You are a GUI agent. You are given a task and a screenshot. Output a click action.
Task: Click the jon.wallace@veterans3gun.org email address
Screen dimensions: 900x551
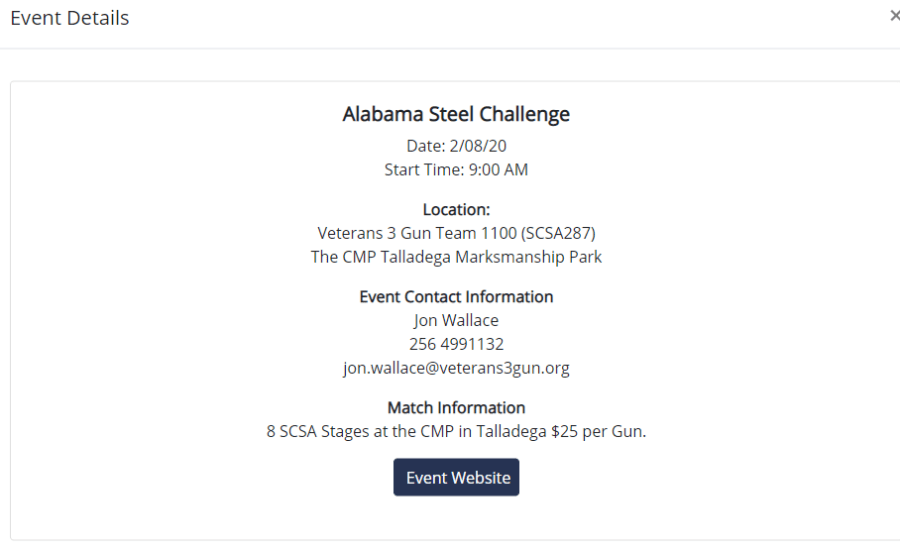pyautogui.click(x=456, y=368)
